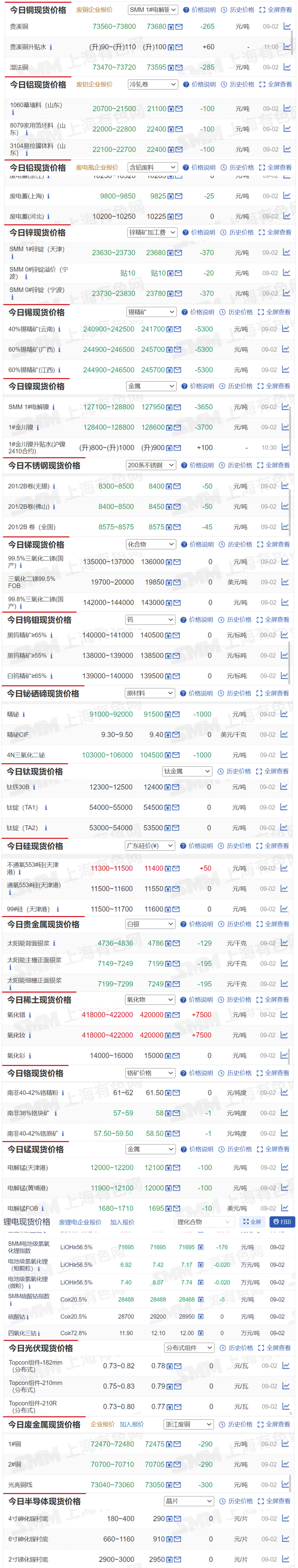Click envelope icon for 201/2B卷(佛山)
This screenshot has height=1568, width=298.
point(177,507)
